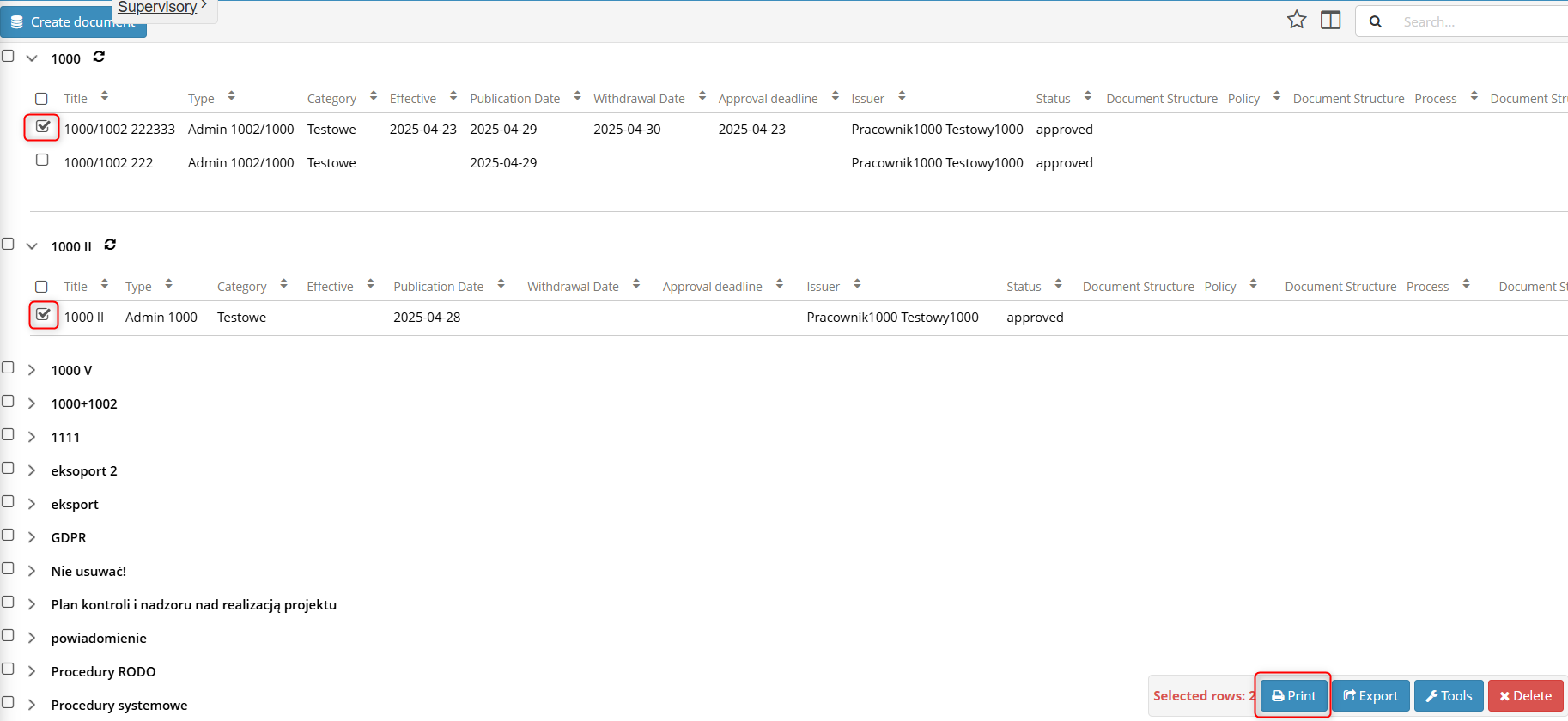Expand the 1000+1002 group

[32, 403]
